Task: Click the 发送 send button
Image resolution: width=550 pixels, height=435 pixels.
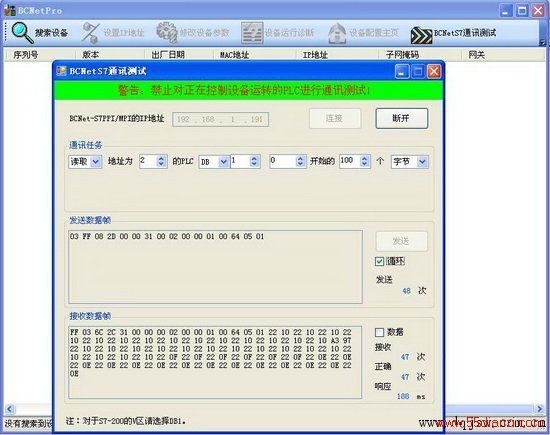Action: pos(402,241)
